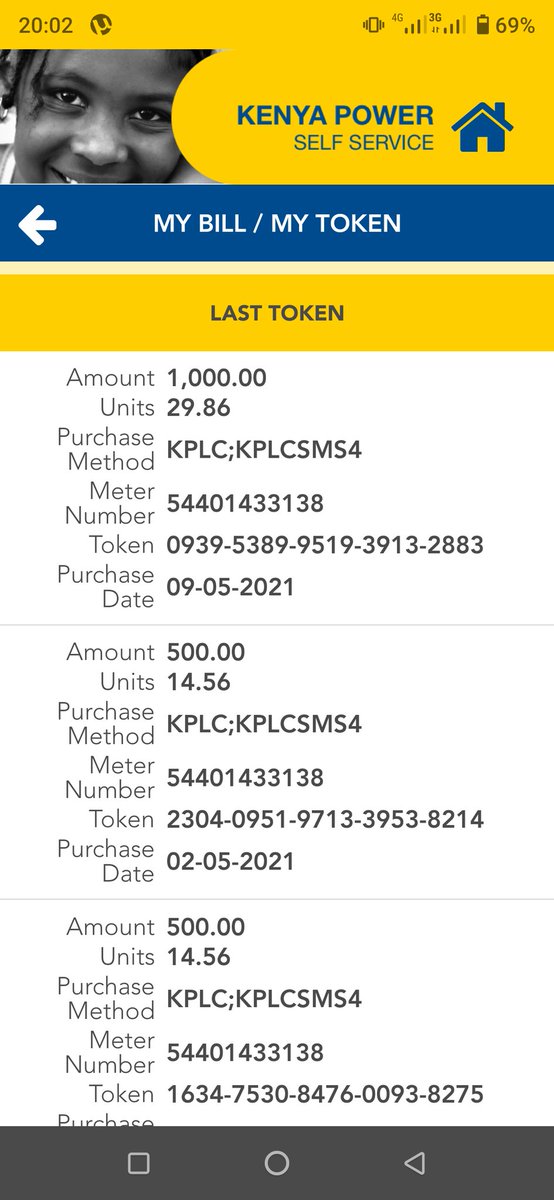The height and width of the screenshot is (1200, 554).
Task: Tap the 29.86 units value
Action: [199, 408]
